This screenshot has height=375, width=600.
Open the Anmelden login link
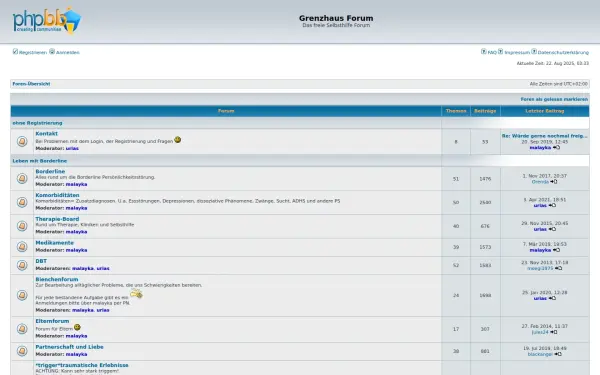pos(68,52)
